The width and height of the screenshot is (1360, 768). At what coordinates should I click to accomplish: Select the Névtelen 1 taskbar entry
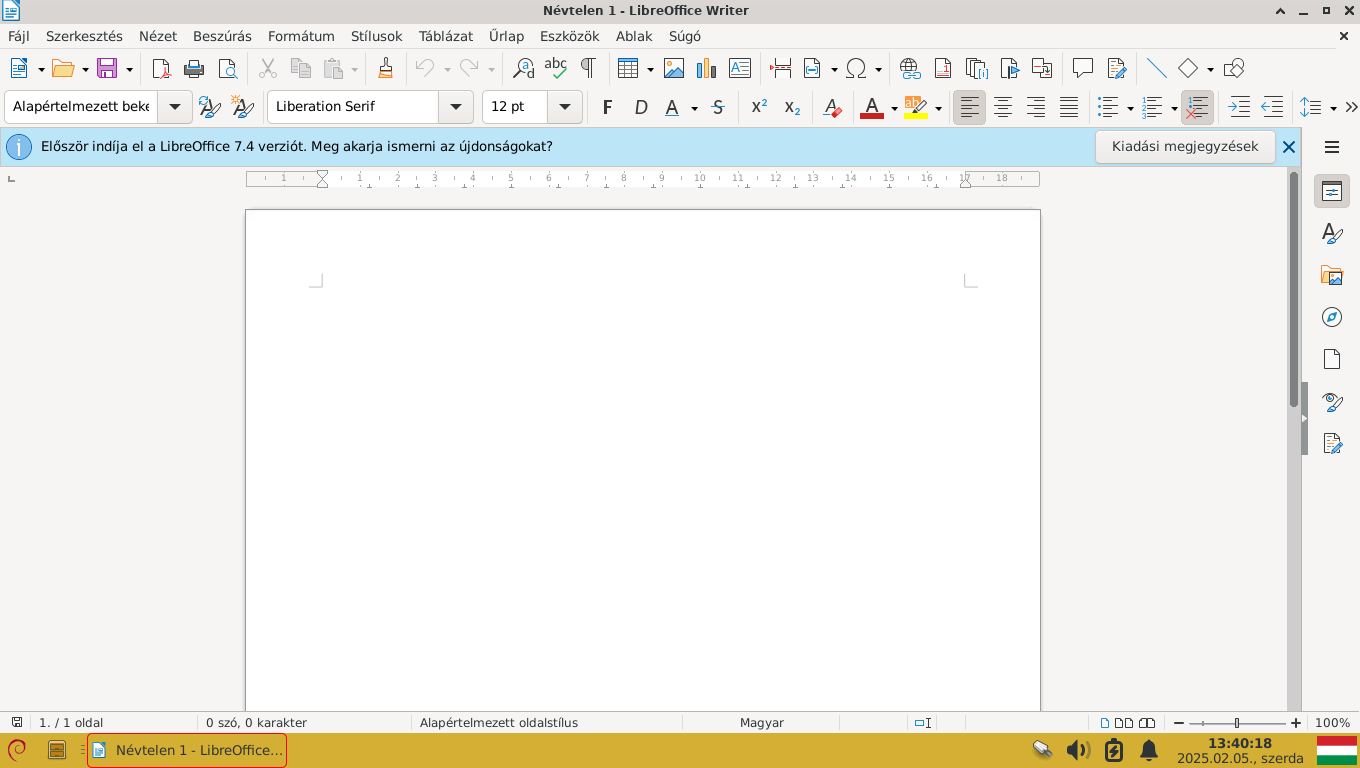[186, 751]
